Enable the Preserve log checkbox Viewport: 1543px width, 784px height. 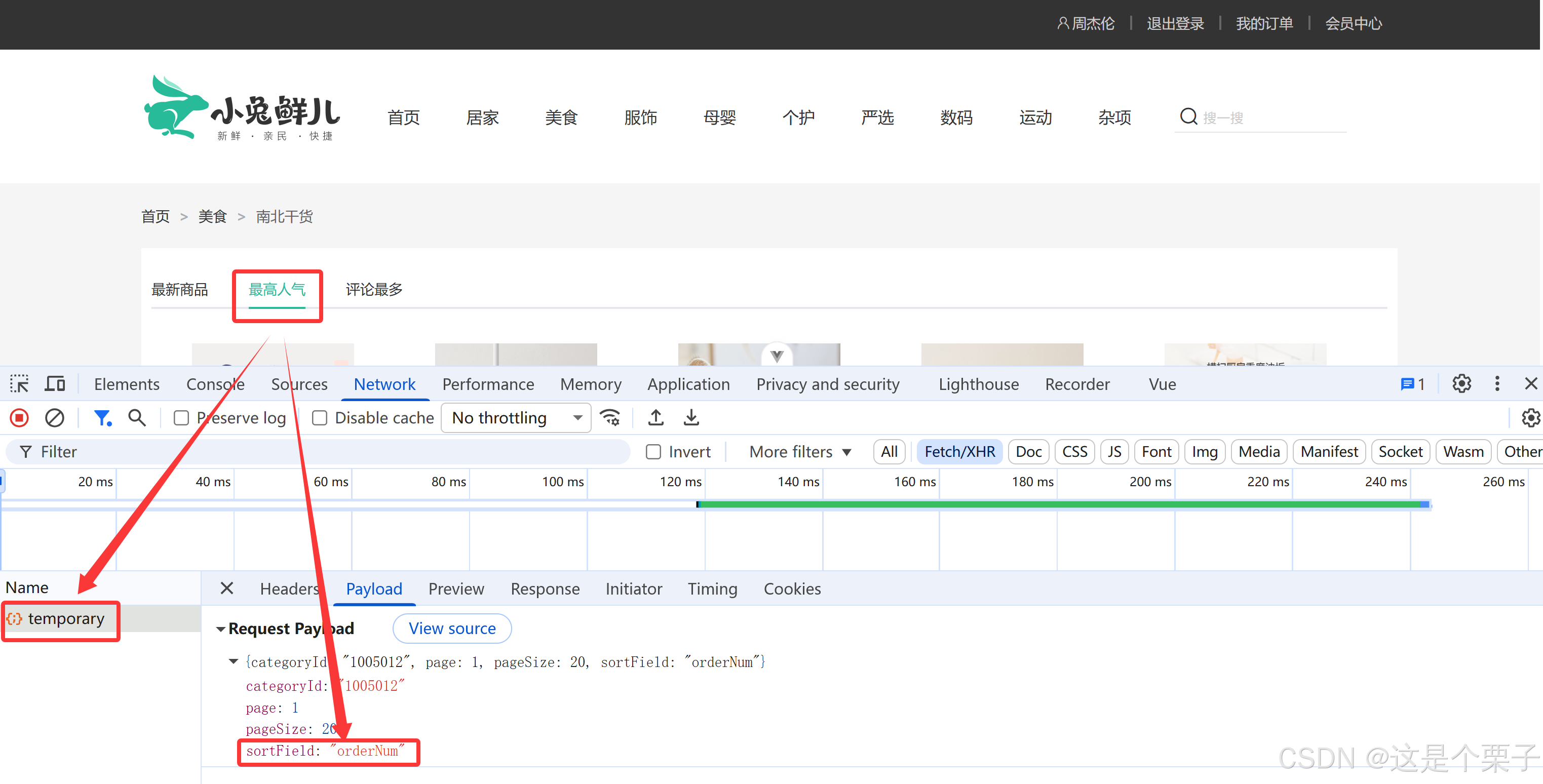pos(181,418)
